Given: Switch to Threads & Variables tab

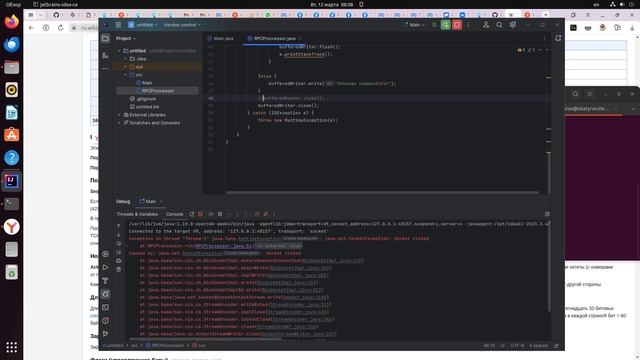Looking at the screenshot, I should [137, 214].
